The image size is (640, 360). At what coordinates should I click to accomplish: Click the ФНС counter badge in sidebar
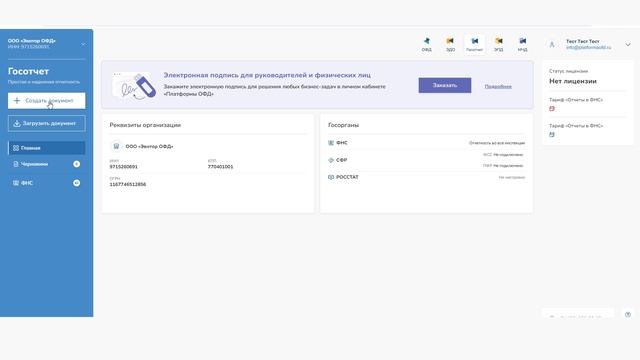[x=76, y=183]
